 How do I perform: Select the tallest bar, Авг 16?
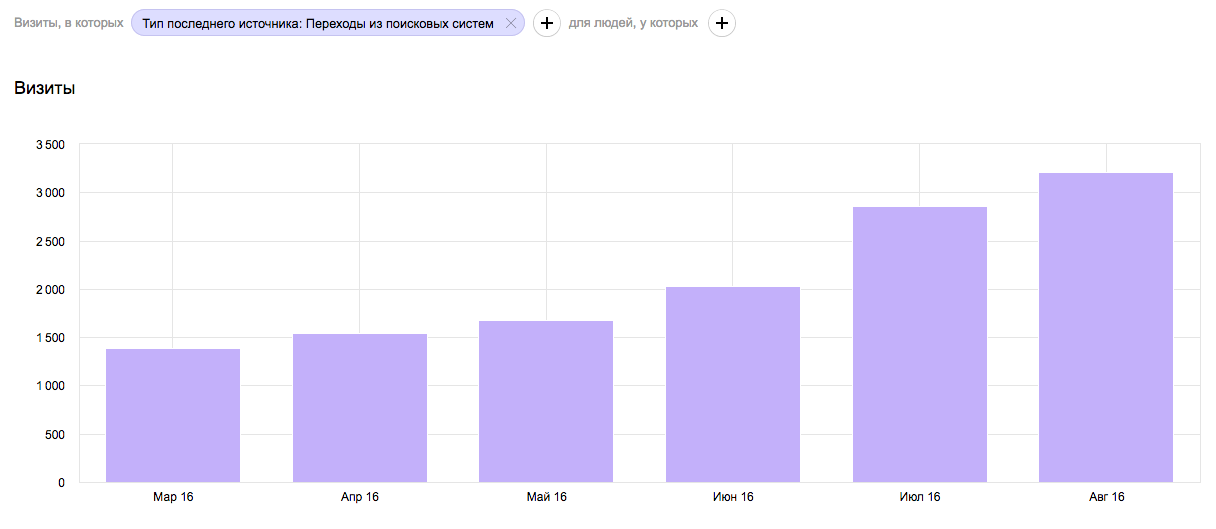pos(1106,327)
